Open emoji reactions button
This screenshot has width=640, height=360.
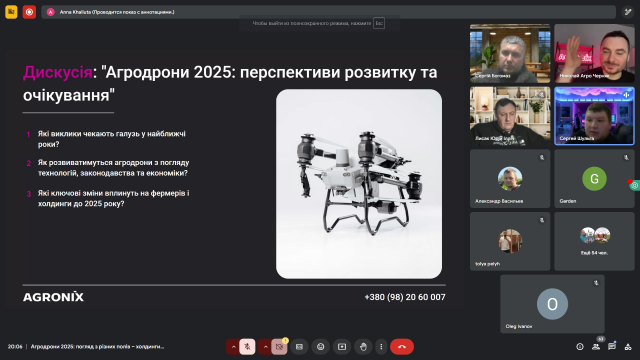[320, 347]
